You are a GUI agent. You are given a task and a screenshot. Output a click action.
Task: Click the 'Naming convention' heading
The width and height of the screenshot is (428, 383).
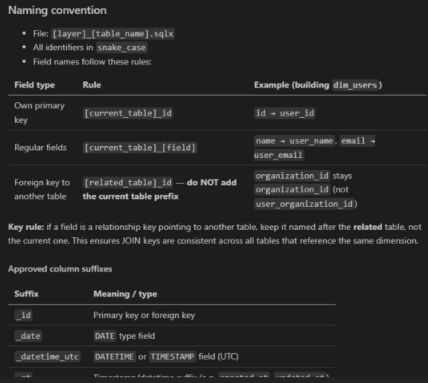tap(57, 10)
